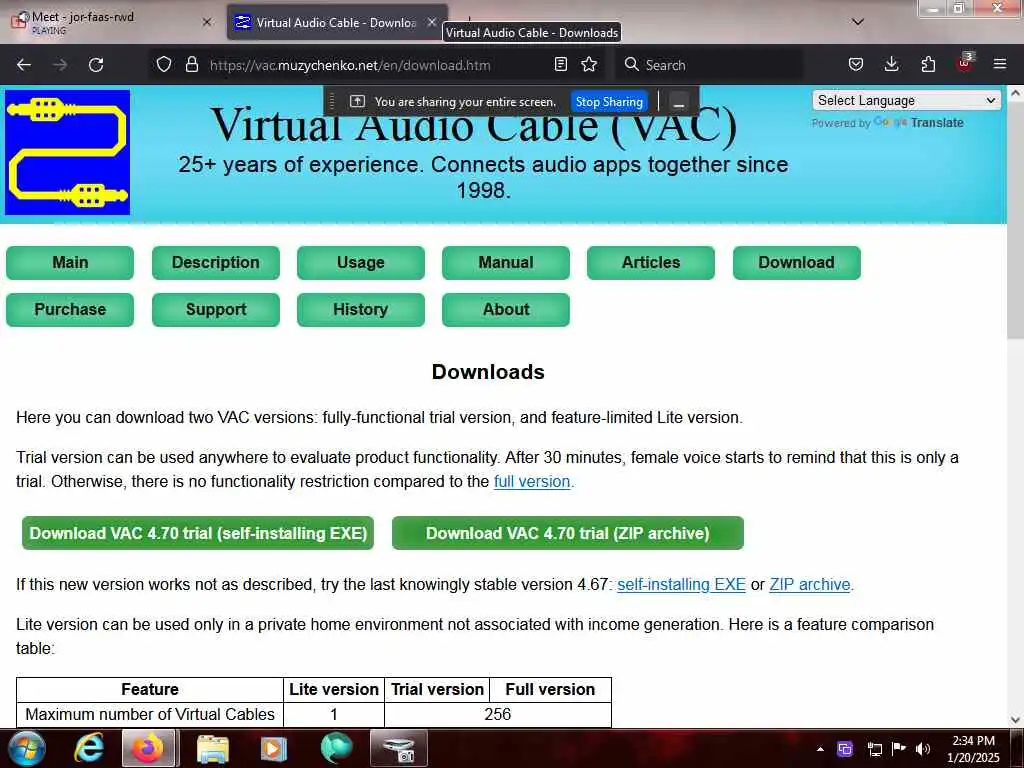
Task: Open the Windows Start orb
Action: (27, 748)
